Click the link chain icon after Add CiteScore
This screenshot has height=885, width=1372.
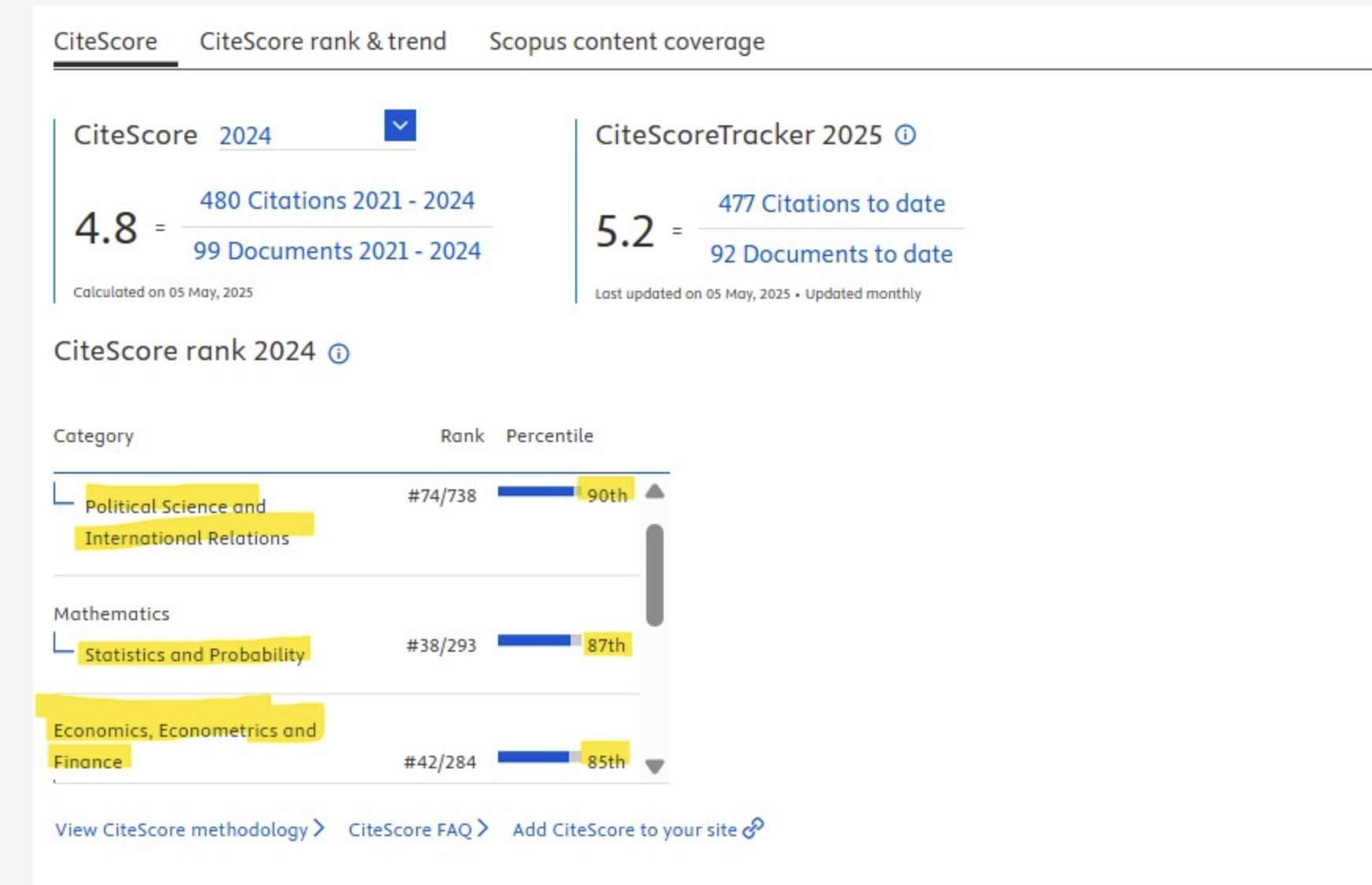click(x=753, y=828)
